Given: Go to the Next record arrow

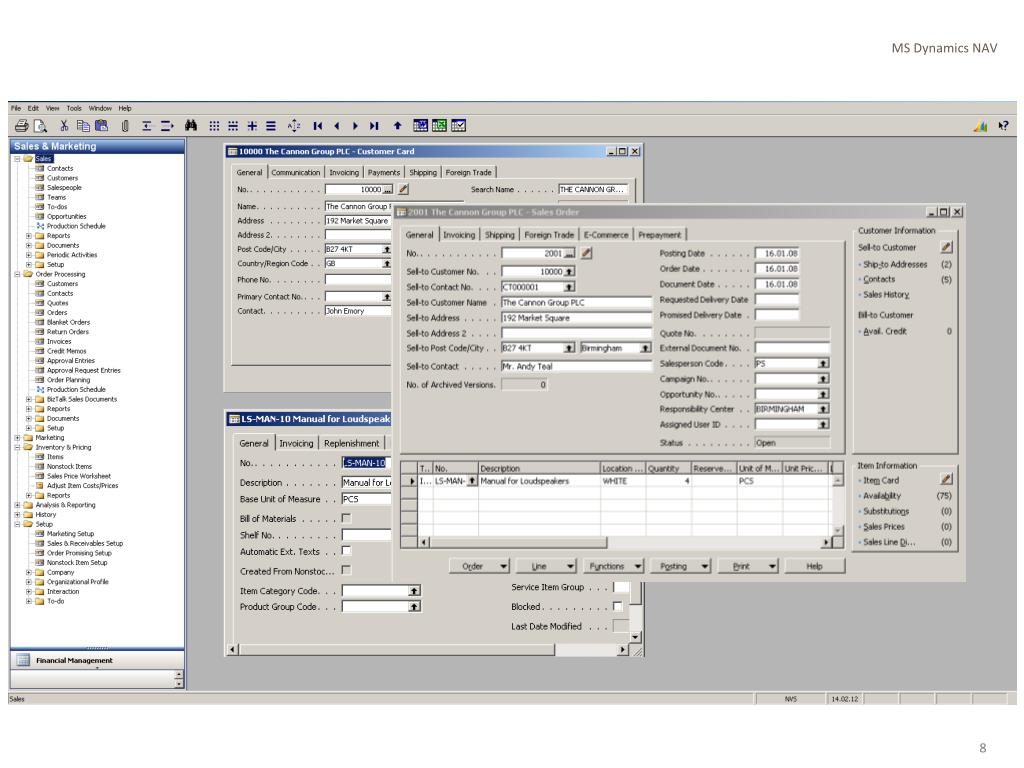Looking at the screenshot, I should coord(355,126).
